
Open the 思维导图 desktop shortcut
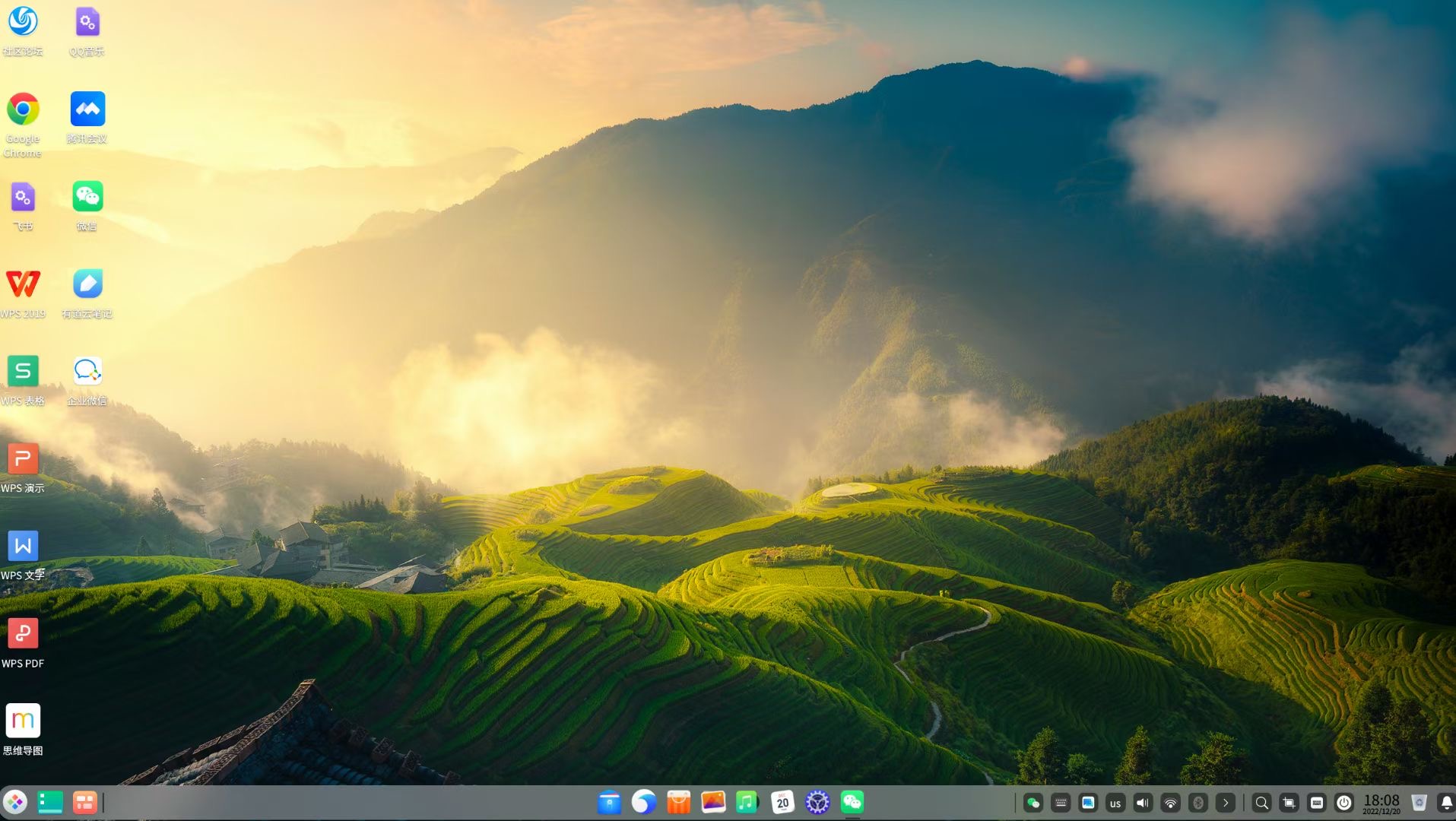pyautogui.click(x=23, y=721)
